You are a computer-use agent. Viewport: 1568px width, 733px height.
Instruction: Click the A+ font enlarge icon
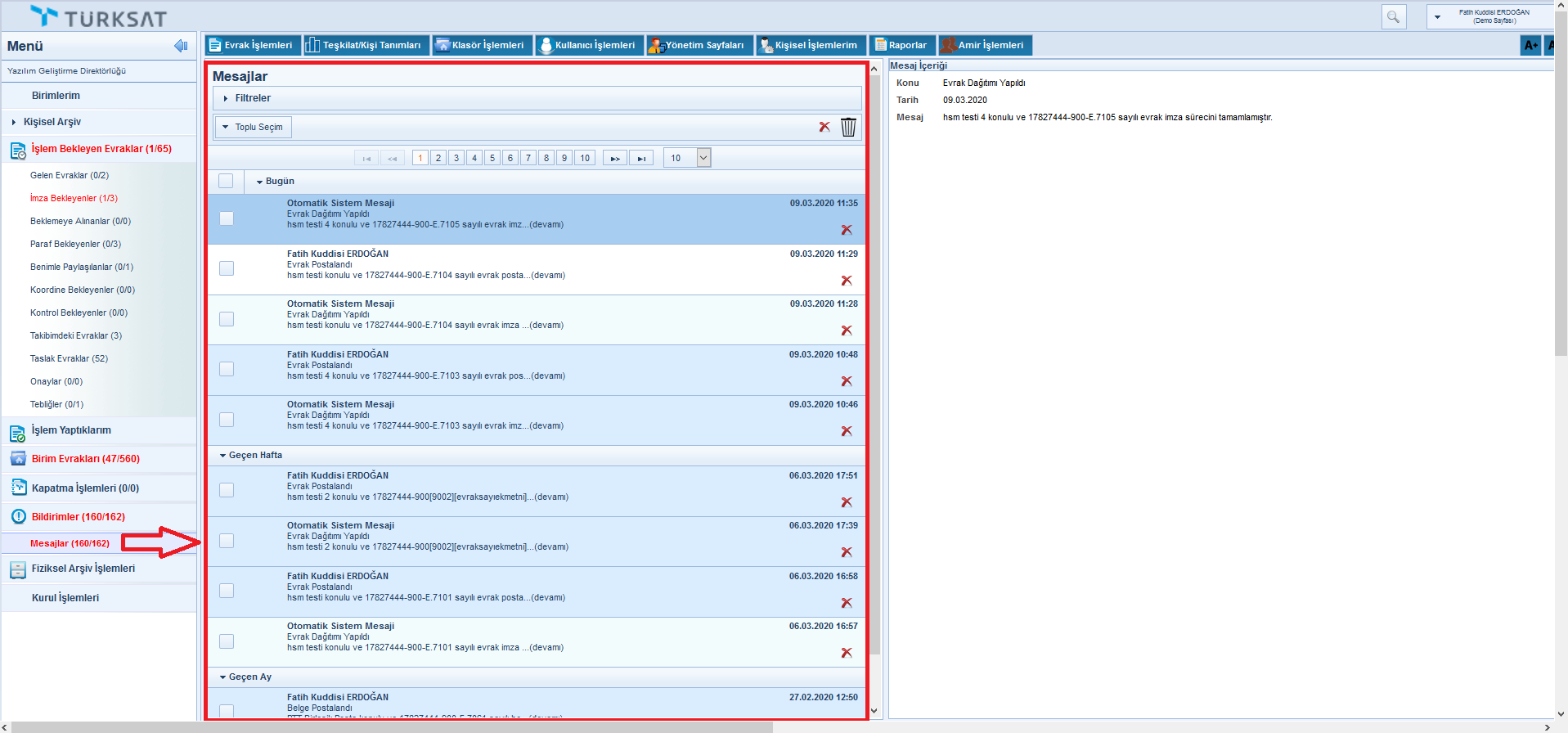(1530, 46)
